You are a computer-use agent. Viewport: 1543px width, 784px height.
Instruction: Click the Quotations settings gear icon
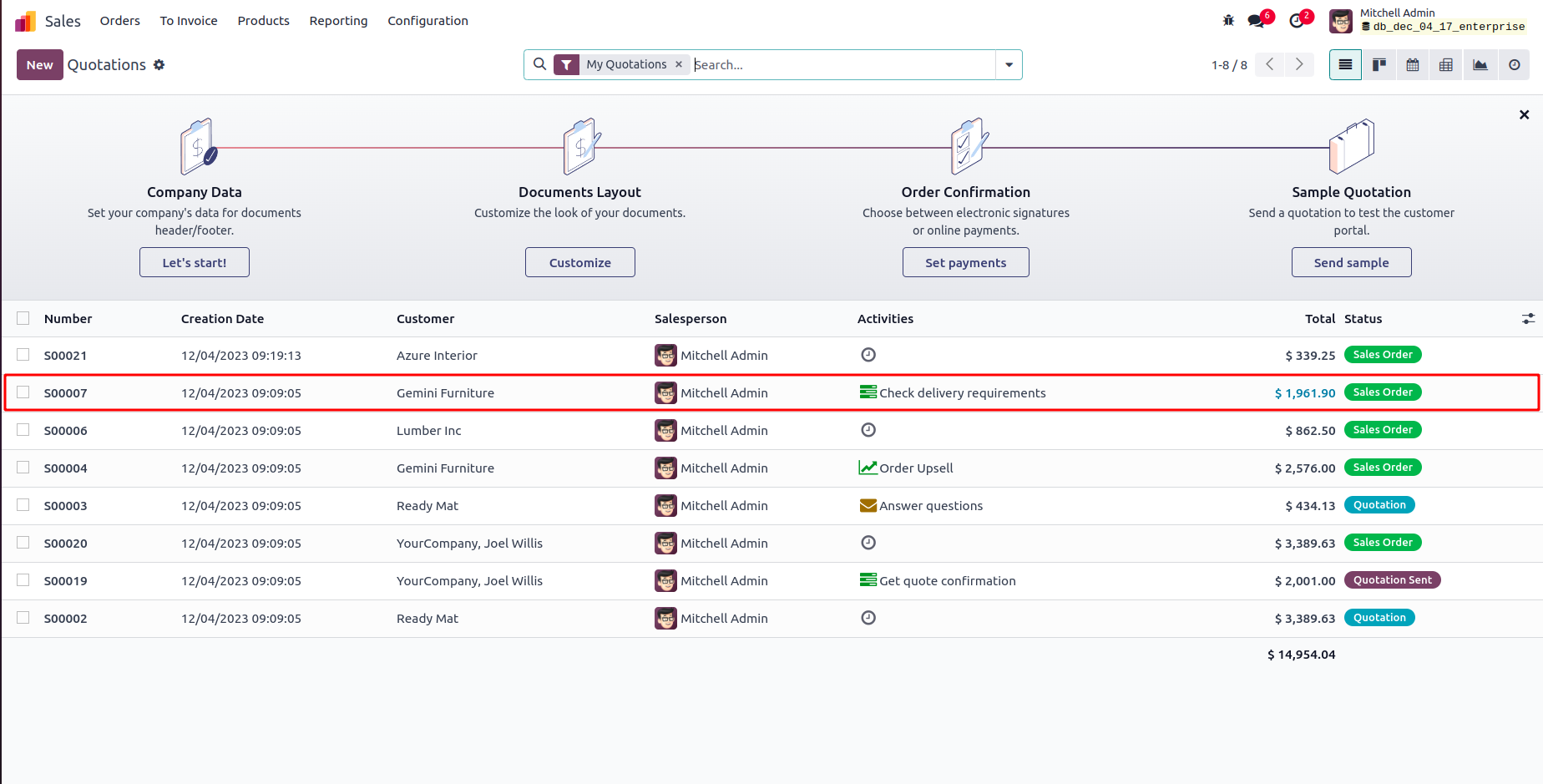[x=159, y=65]
